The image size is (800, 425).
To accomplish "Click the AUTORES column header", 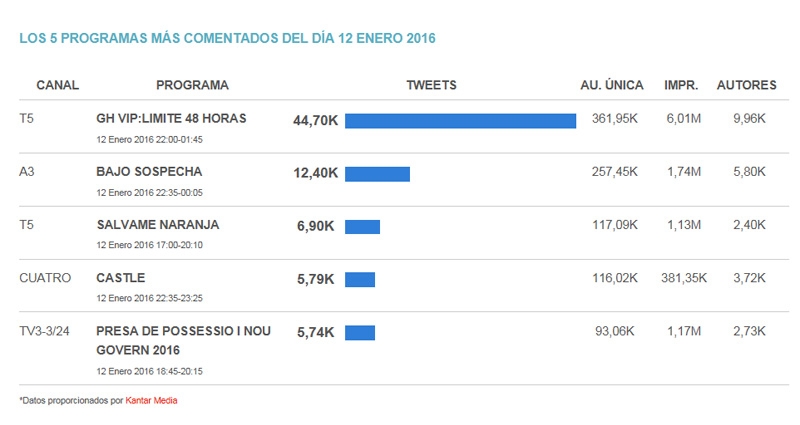I will point(746,86).
